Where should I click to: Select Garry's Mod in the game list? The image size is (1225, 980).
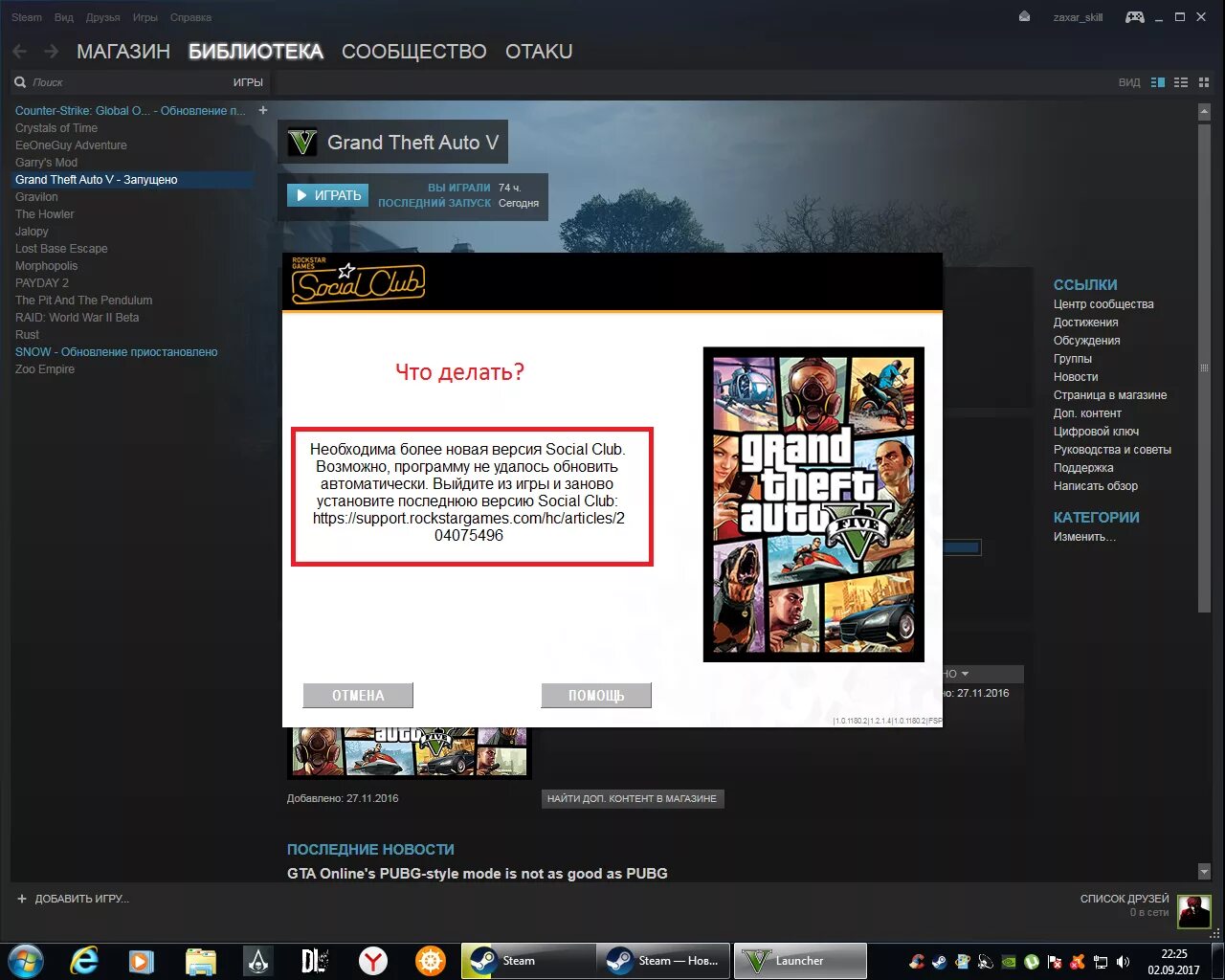point(46,163)
